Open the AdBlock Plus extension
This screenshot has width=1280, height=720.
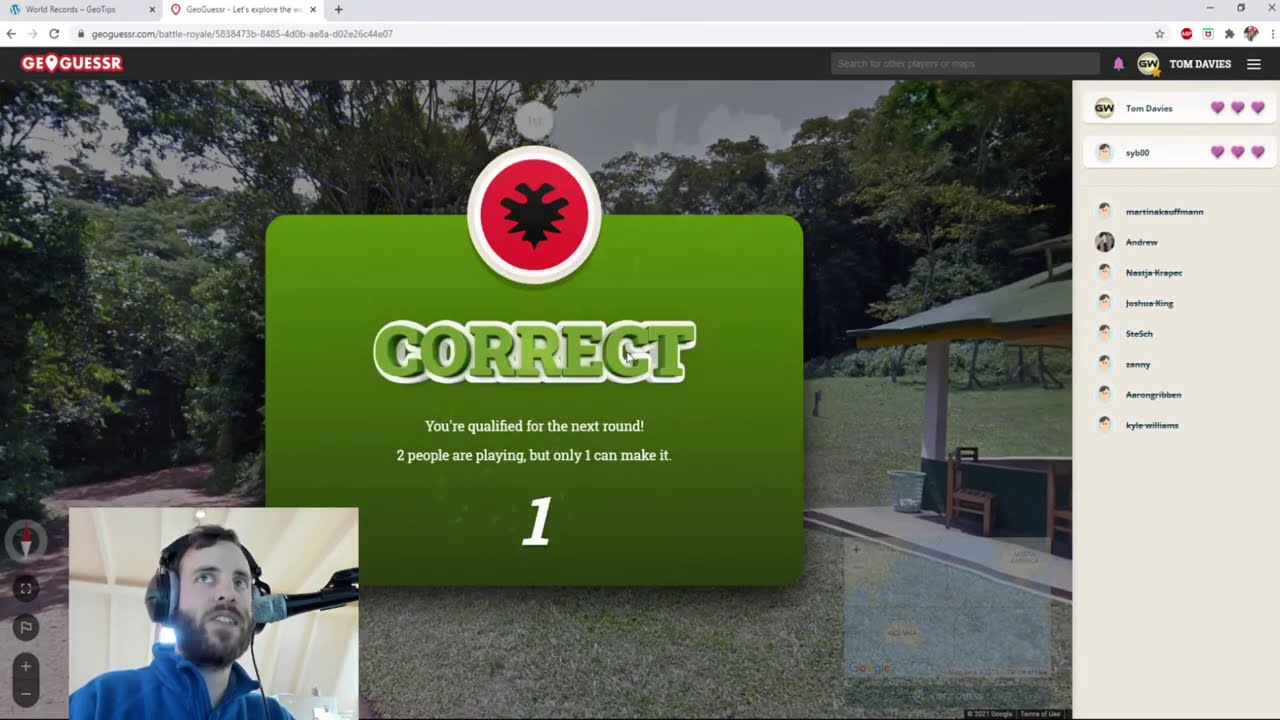(x=1187, y=34)
